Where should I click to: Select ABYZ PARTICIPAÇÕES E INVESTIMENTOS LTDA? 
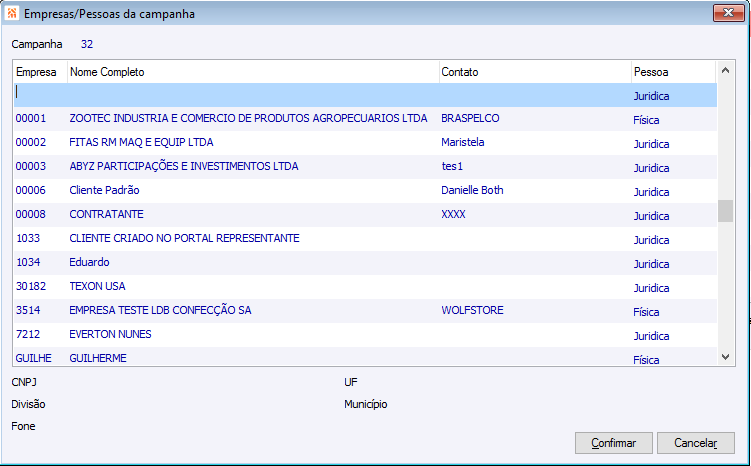click(x=183, y=166)
